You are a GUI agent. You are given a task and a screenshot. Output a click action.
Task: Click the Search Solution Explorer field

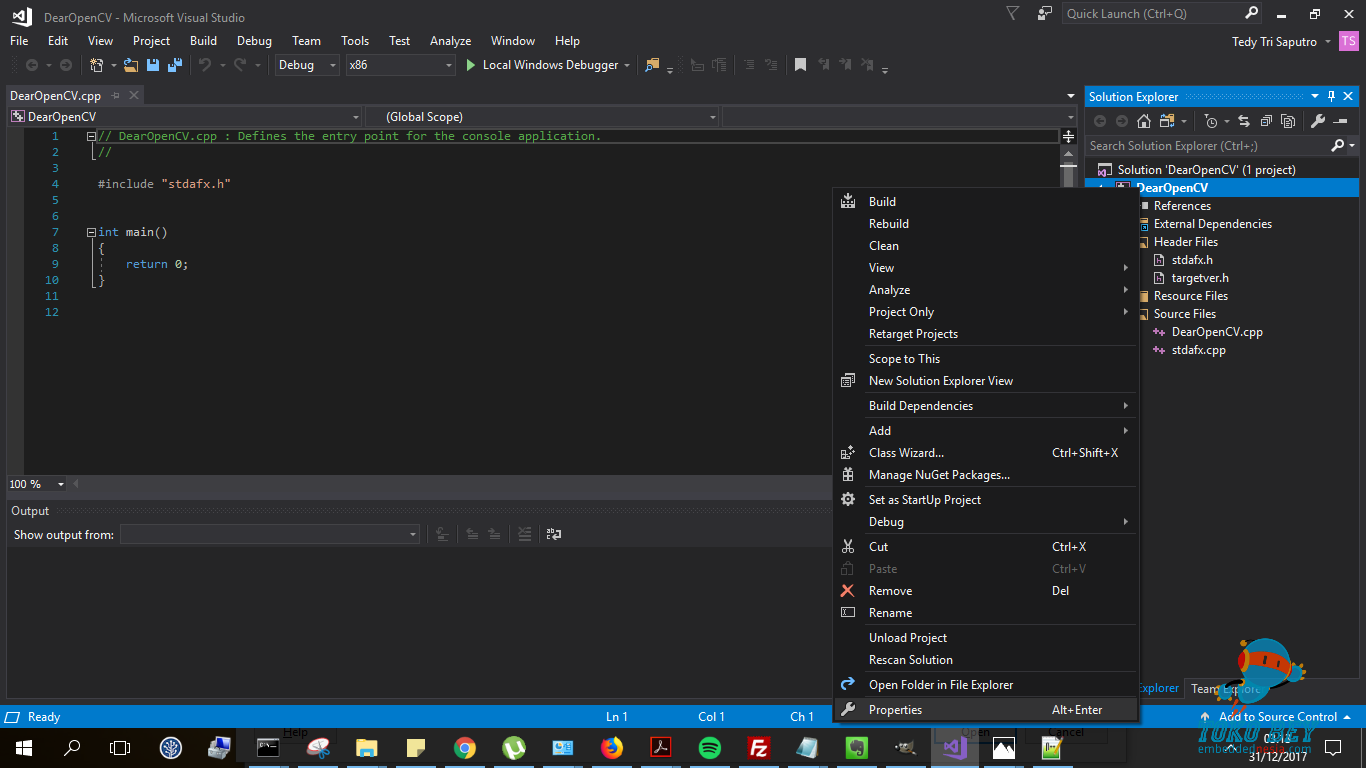[x=1210, y=146]
